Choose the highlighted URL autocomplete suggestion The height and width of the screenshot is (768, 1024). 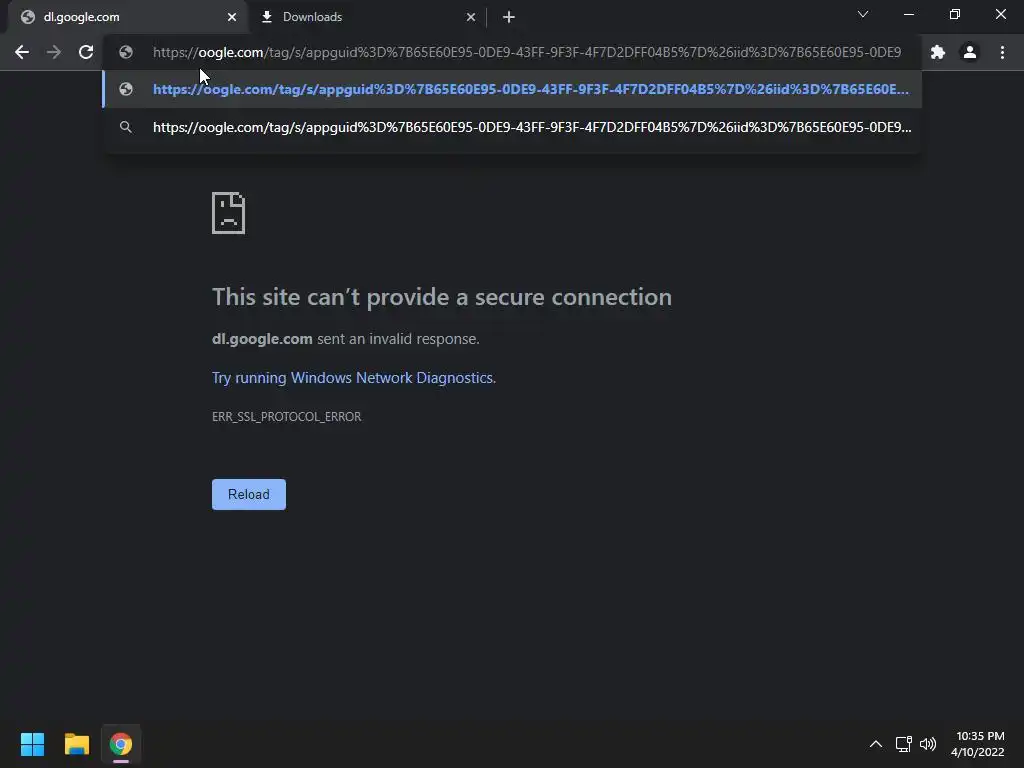click(530, 89)
